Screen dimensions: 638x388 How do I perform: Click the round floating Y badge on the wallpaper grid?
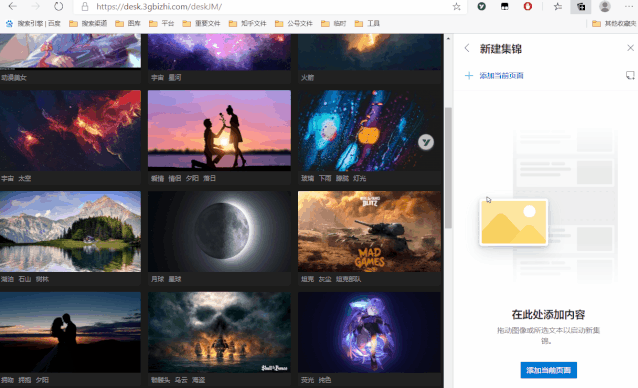tap(426, 142)
